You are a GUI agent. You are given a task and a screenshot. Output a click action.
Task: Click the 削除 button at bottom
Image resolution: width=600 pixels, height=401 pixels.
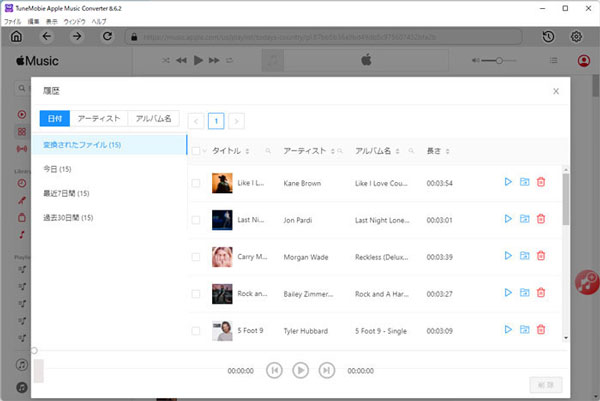coord(546,385)
